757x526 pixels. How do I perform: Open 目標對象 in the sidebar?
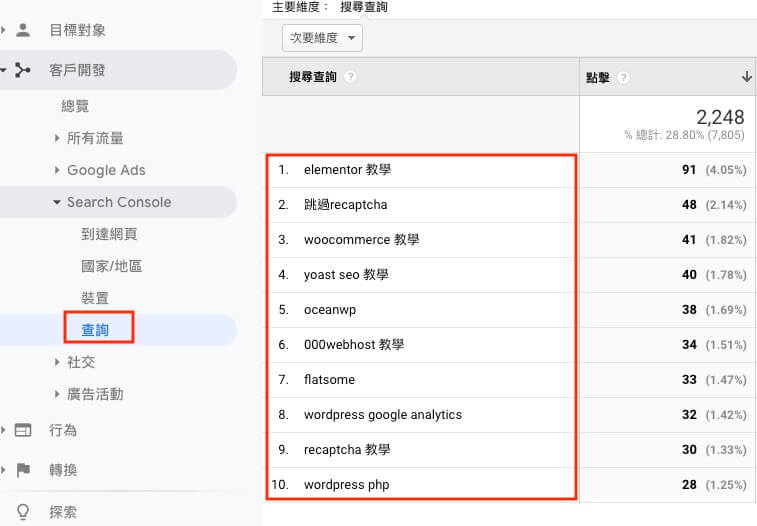point(77,30)
